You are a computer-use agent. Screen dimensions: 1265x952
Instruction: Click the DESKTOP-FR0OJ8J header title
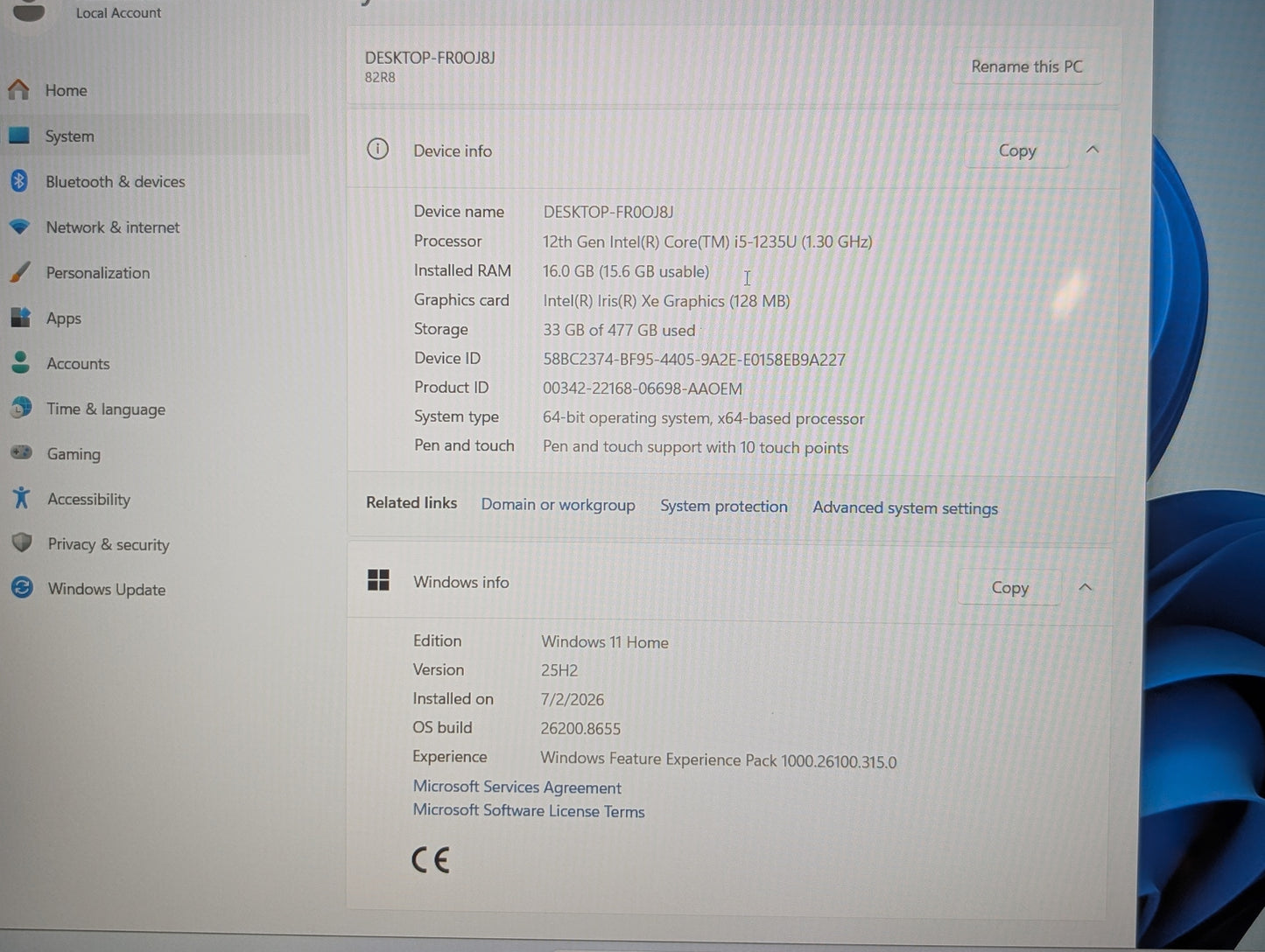pos(430,58)
